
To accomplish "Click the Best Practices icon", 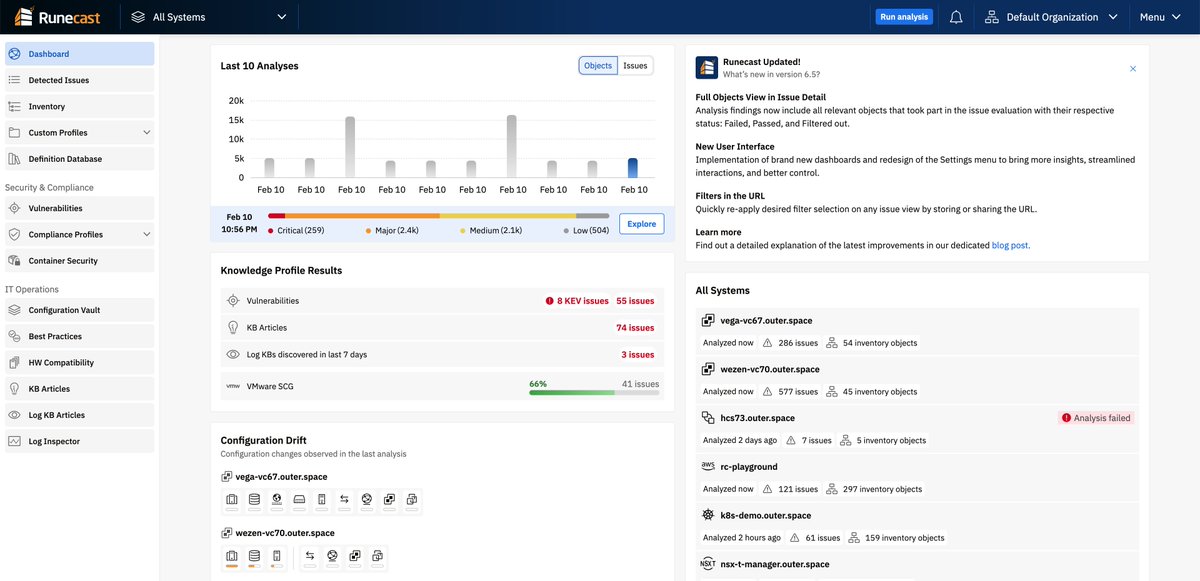I will tap(14, 336).
